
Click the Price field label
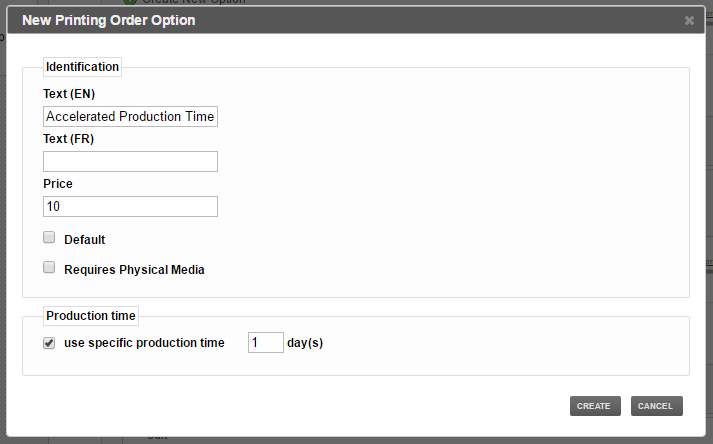click(x=58, y=184)
